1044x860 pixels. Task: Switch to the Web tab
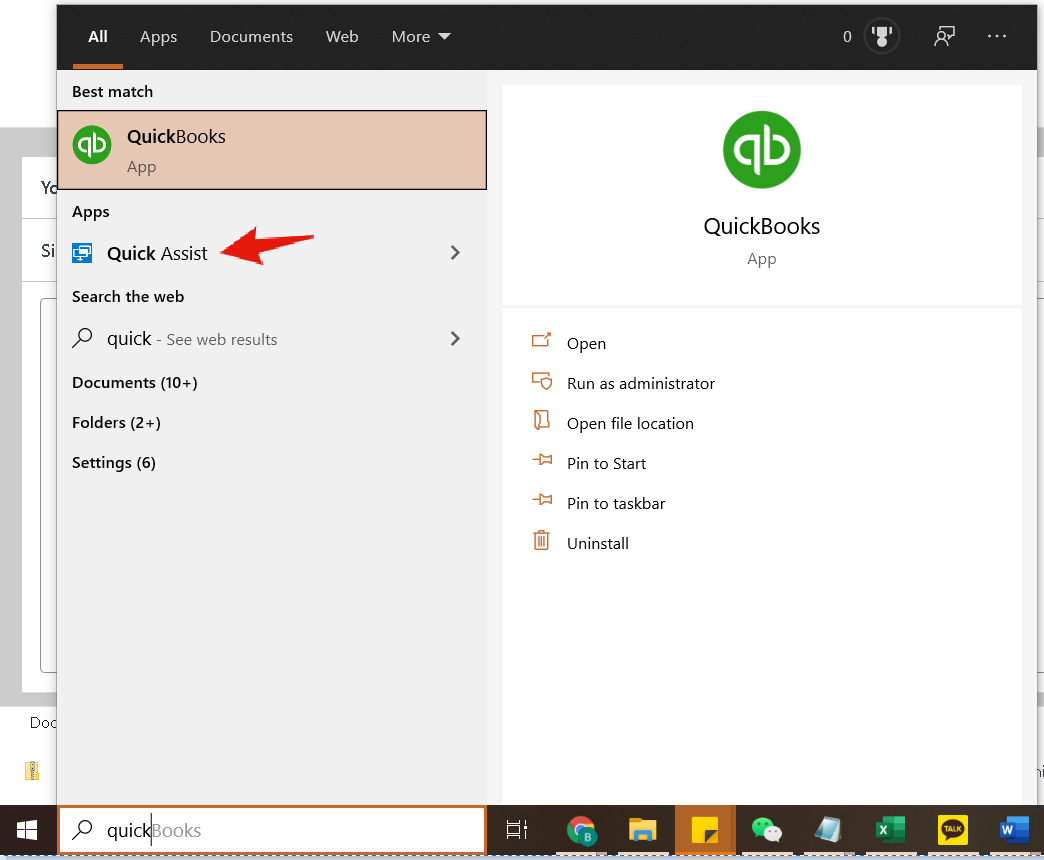pos(342,37)
